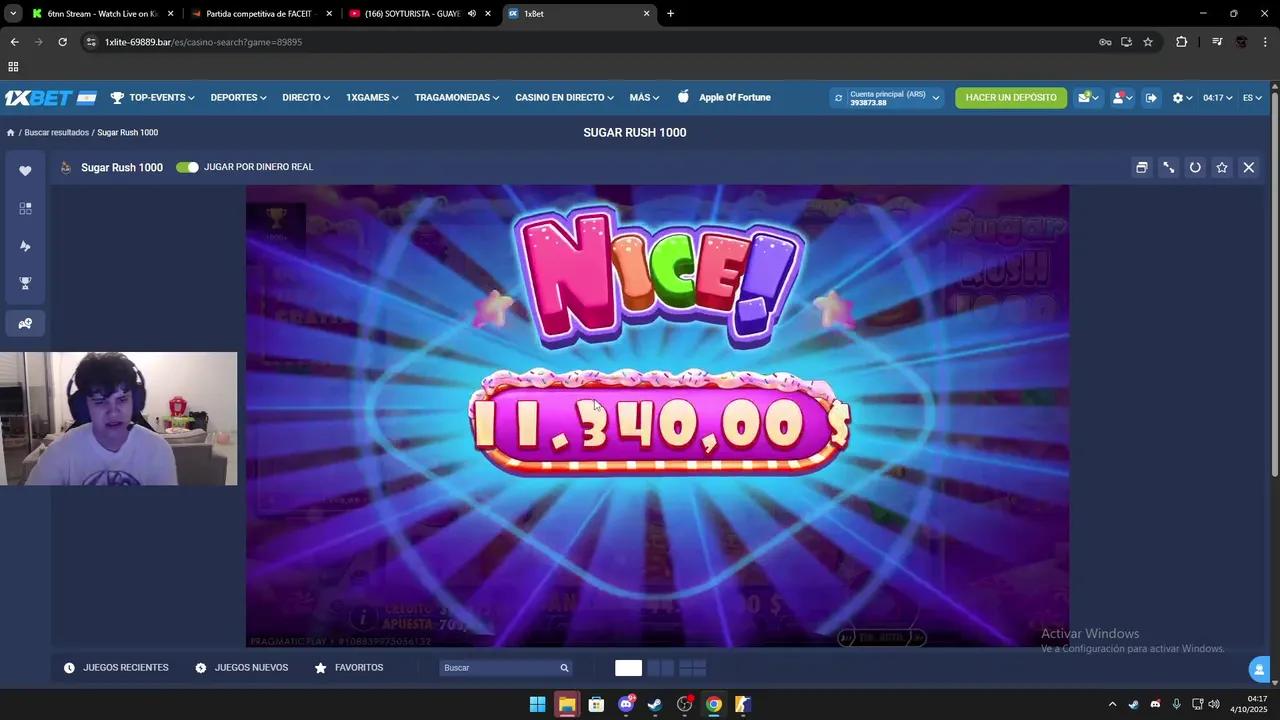This screenshot has width=1280, height=720.
Task: Add Sugar Rush 1000 to favorites with star
Action: pos(1222,168)
